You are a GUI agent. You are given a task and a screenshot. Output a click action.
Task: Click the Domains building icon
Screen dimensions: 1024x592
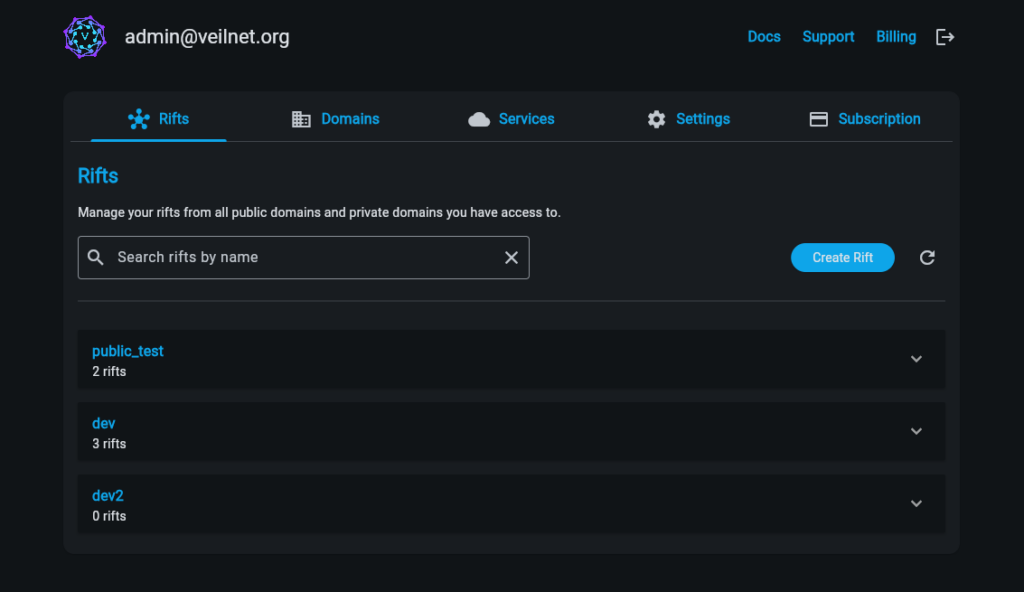coord(301,119)
